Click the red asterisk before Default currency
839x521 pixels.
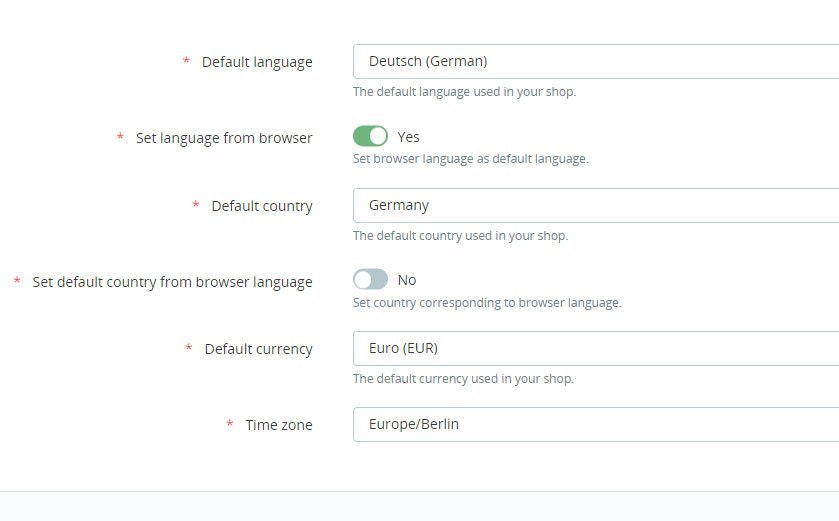click(189, 347)
